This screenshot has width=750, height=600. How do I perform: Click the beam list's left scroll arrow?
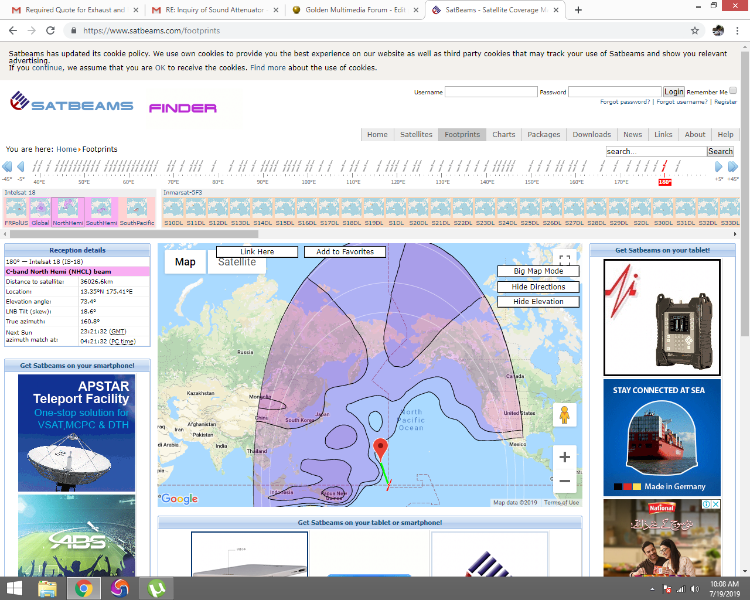click(x=5, y=234)
